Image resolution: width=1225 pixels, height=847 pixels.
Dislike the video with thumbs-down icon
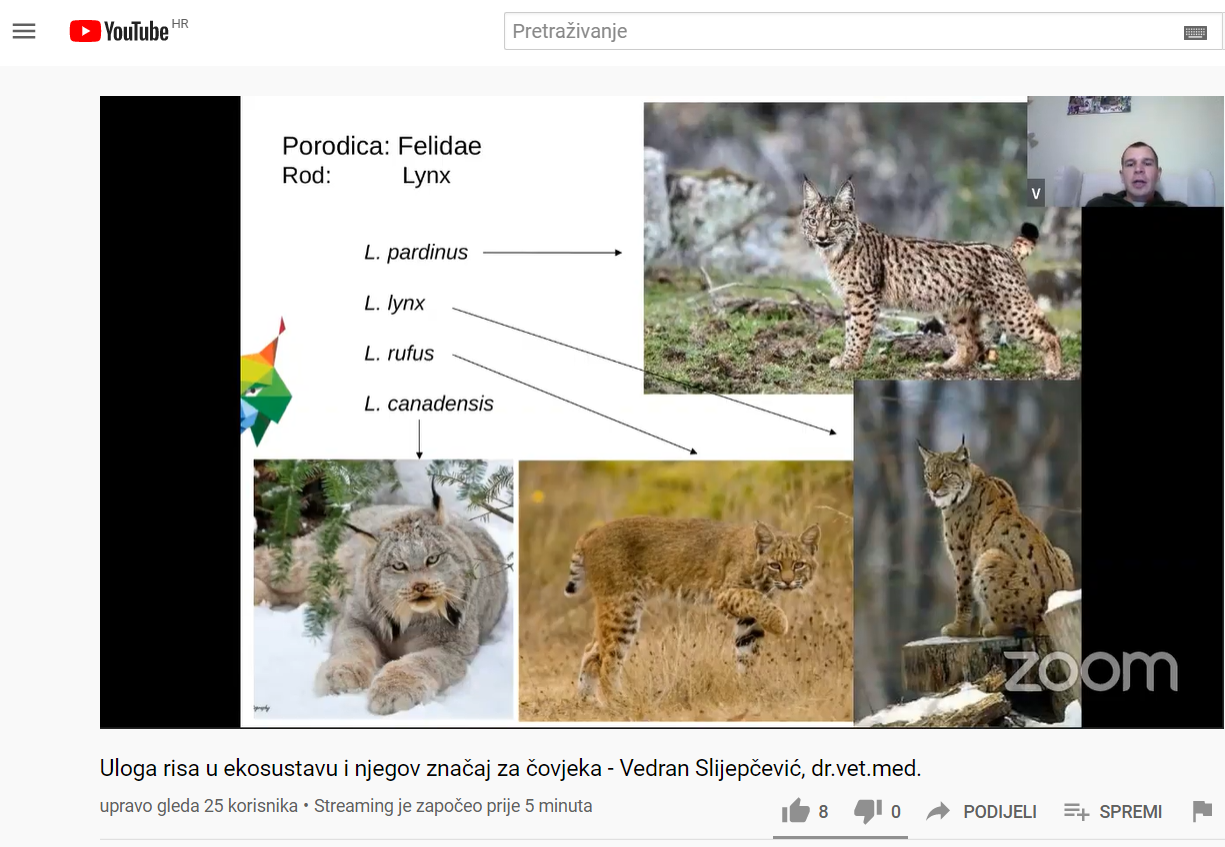click(868, 811)
